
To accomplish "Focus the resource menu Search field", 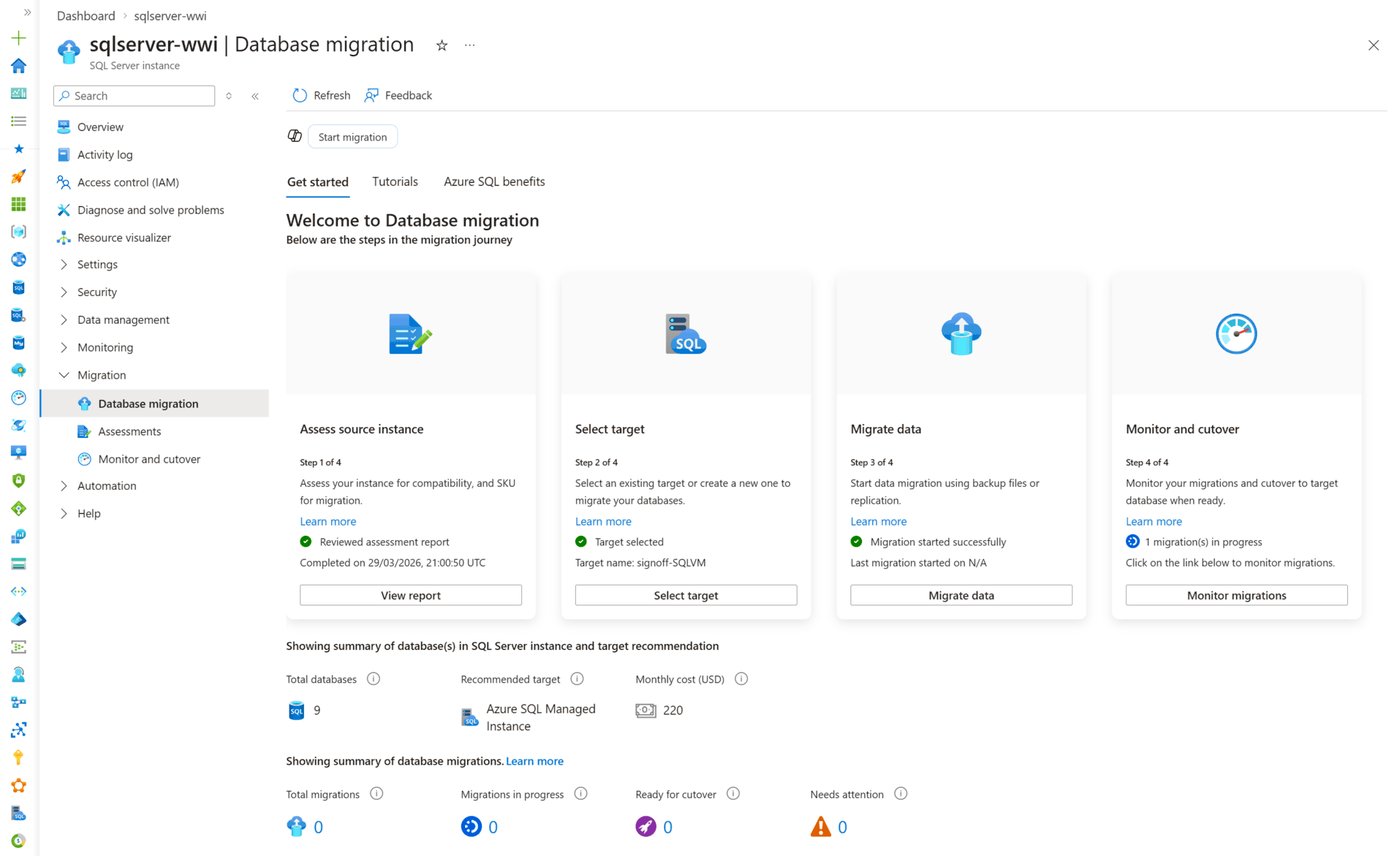I will 134,96.
